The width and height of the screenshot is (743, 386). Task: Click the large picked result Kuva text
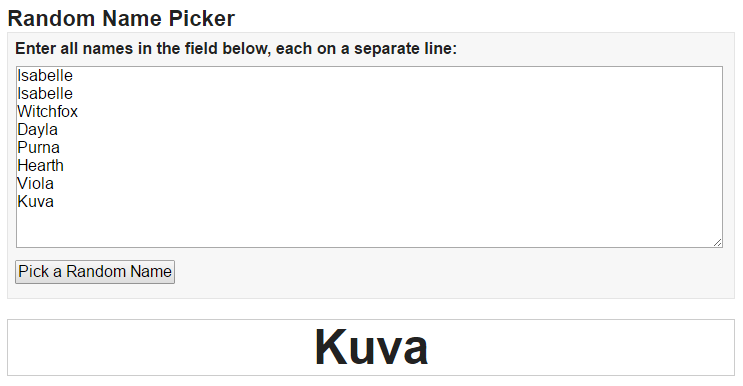click(372, 347)
